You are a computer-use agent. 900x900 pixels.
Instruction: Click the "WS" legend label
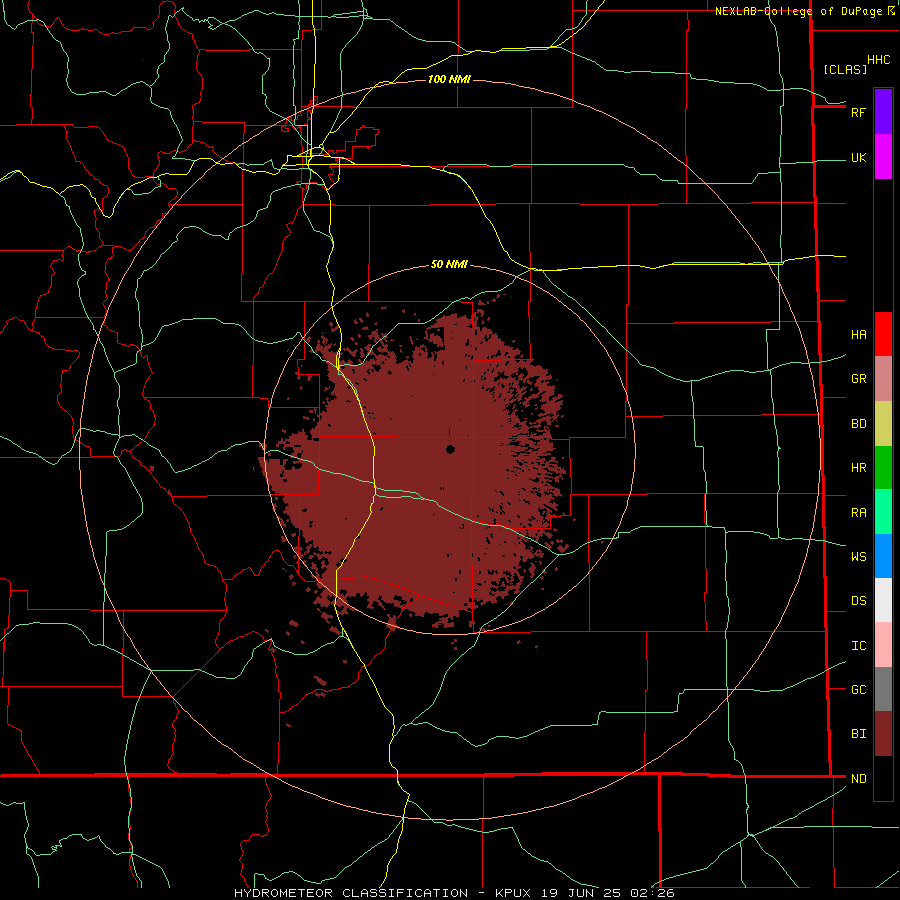[859, 557]
